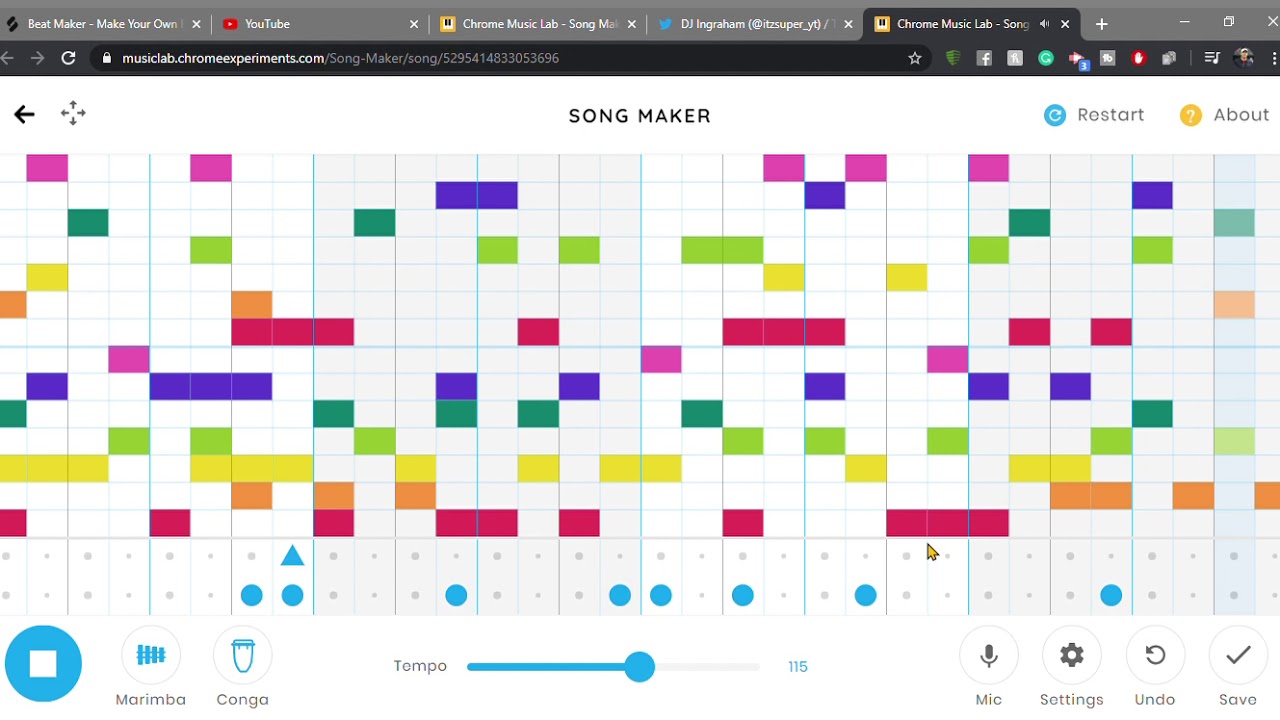The image size is (1280, 720).
Task: Stop playback with the square button
Action: tap(43, 664)
